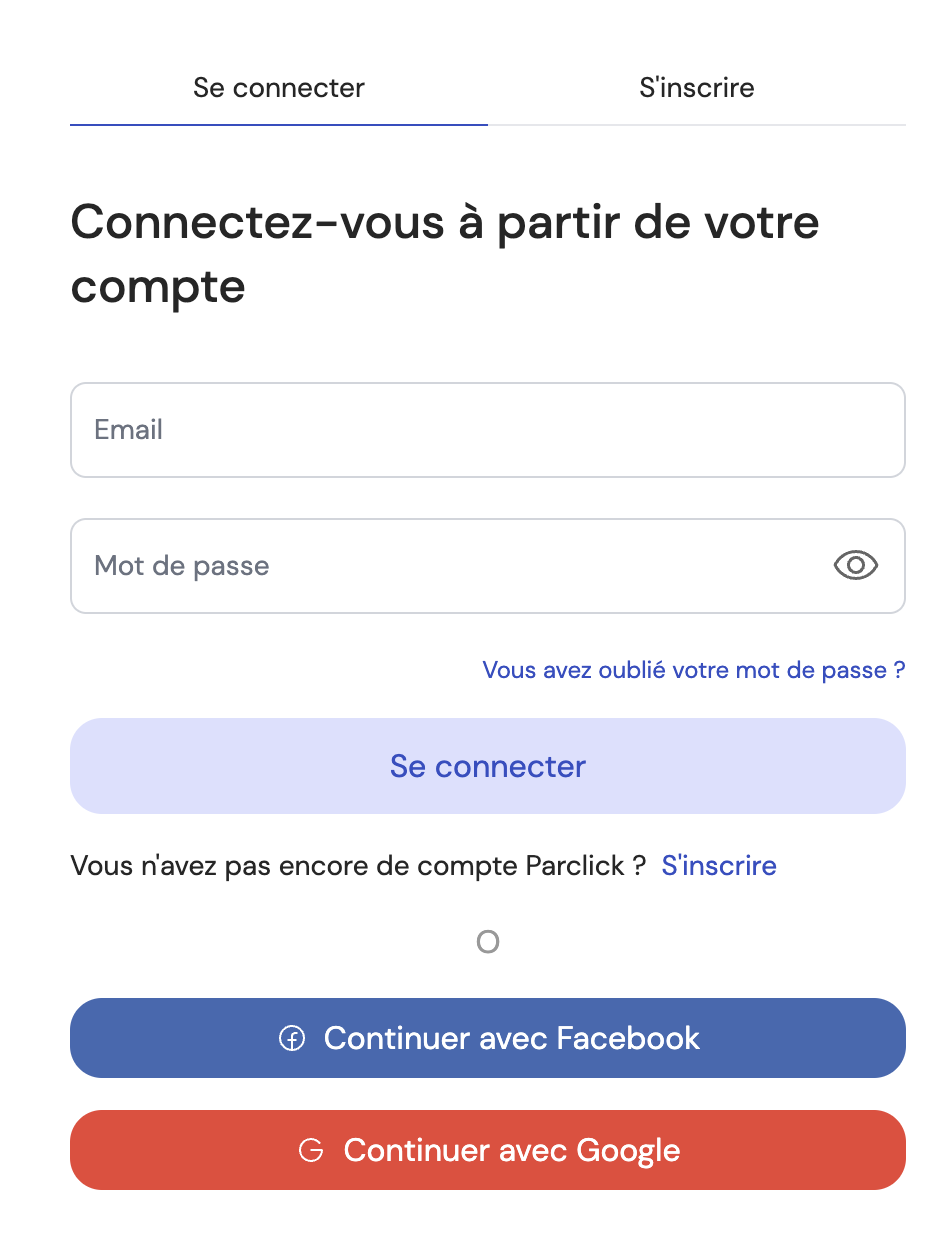Click the 'Mot de passe' placeholder label

point(181,566)
